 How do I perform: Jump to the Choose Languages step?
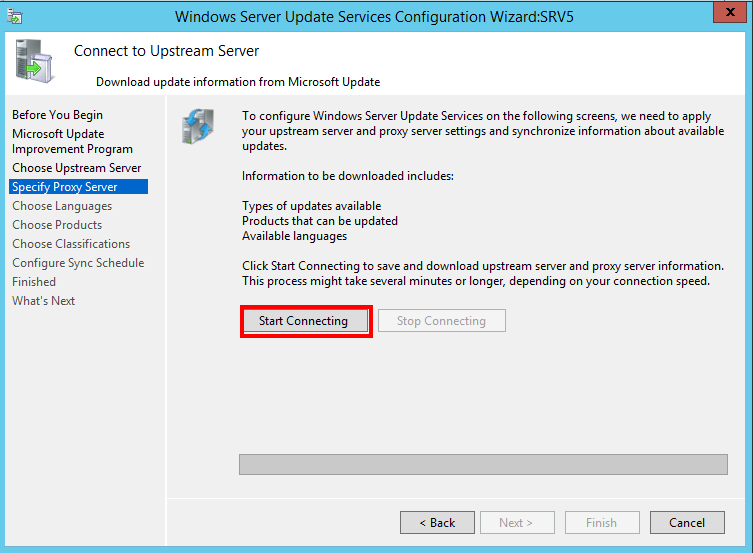tap(62, 206)
